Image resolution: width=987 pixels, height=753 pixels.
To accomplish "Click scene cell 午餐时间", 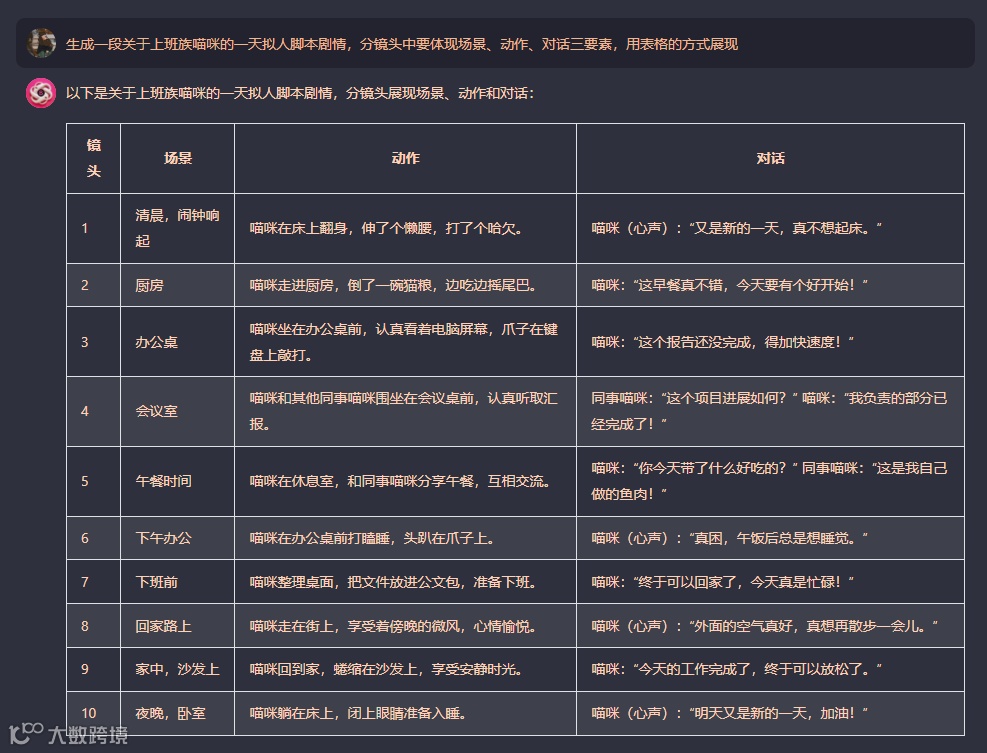I will point(178,481).
